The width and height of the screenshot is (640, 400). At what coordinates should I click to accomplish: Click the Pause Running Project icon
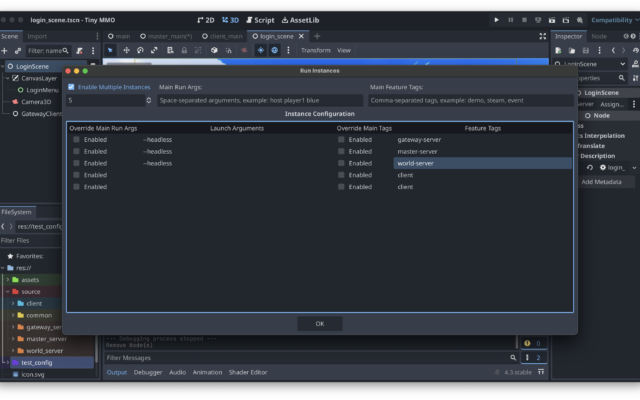[510, 20]
